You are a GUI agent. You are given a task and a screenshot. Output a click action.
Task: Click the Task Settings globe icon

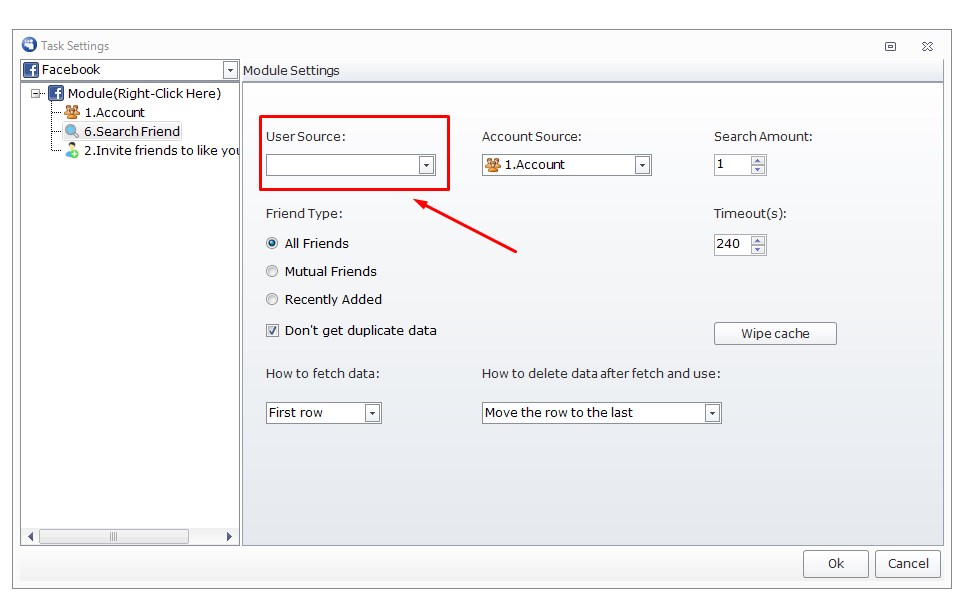[29, 45]
